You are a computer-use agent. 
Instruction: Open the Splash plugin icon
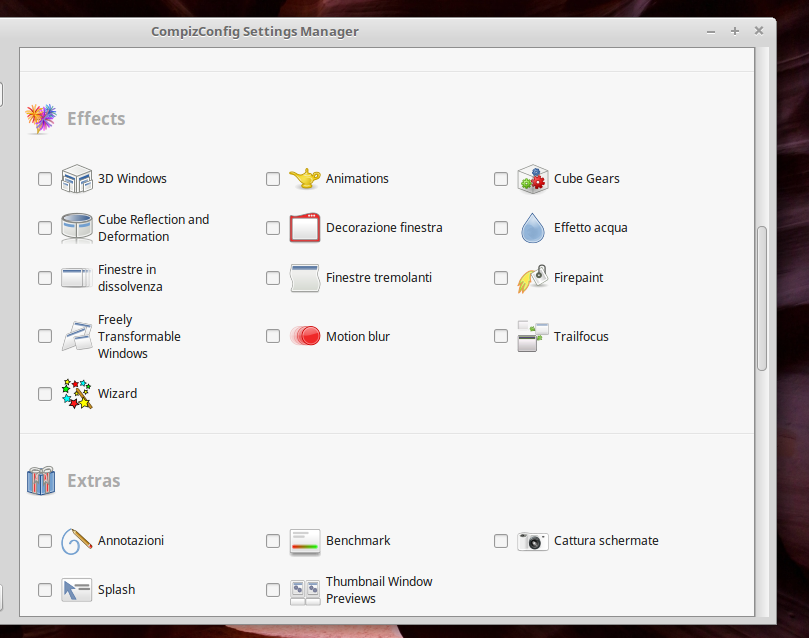coord(77,590)
